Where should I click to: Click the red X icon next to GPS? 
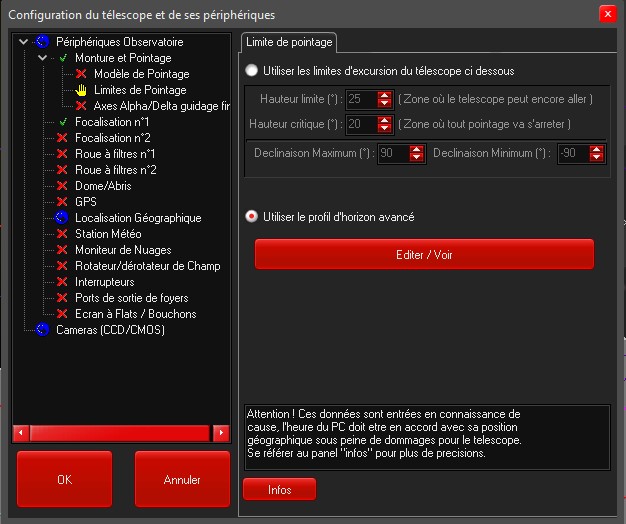coord(62,202)
